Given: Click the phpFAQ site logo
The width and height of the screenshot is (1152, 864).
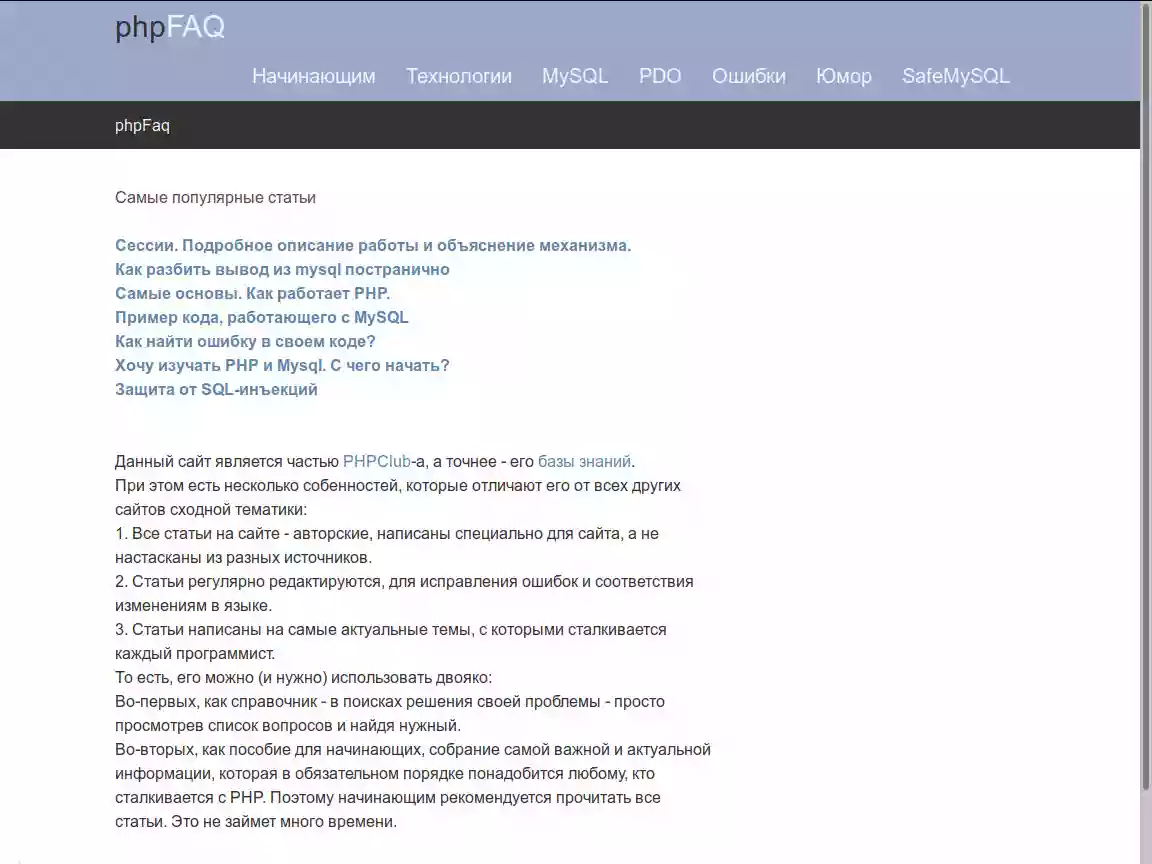Looking at the screenshot, I should [x=170, y=28].
